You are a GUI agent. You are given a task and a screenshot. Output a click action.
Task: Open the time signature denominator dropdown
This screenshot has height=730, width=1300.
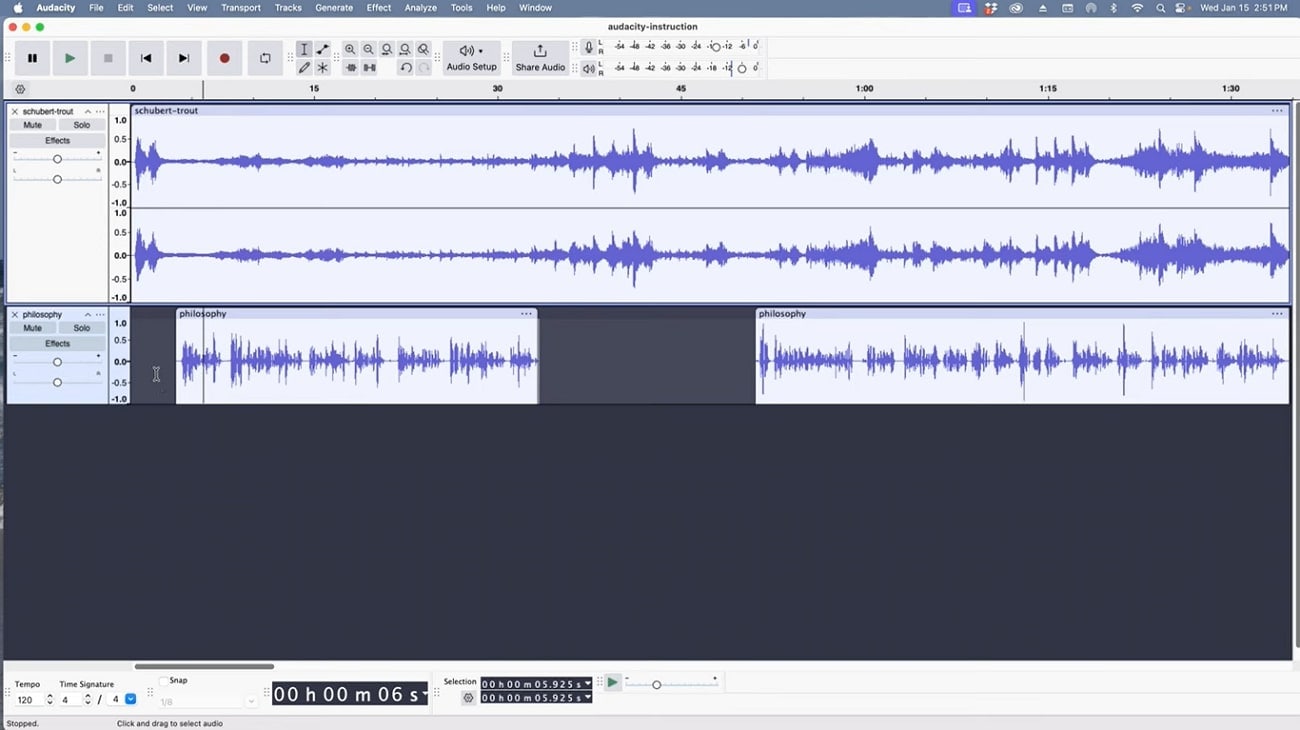pos(130,700)
